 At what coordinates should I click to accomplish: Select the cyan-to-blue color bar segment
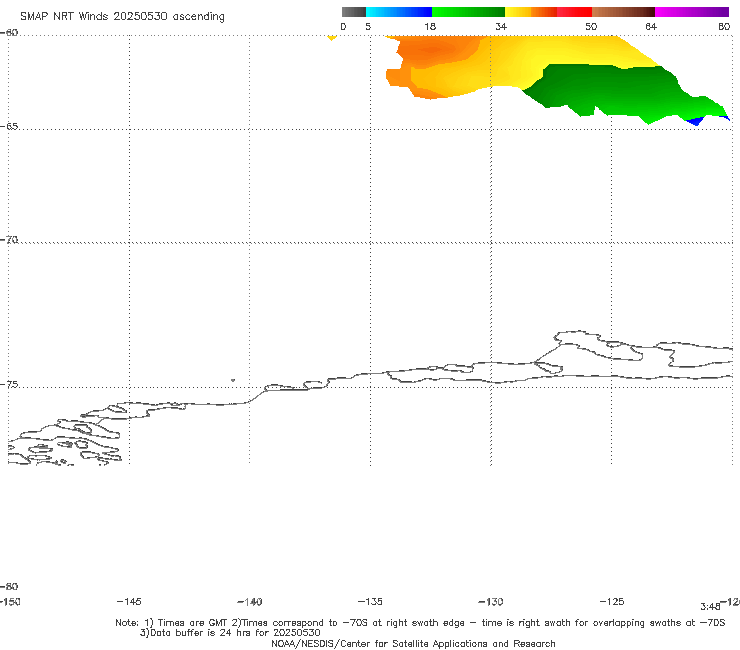[x=399, y=12]
